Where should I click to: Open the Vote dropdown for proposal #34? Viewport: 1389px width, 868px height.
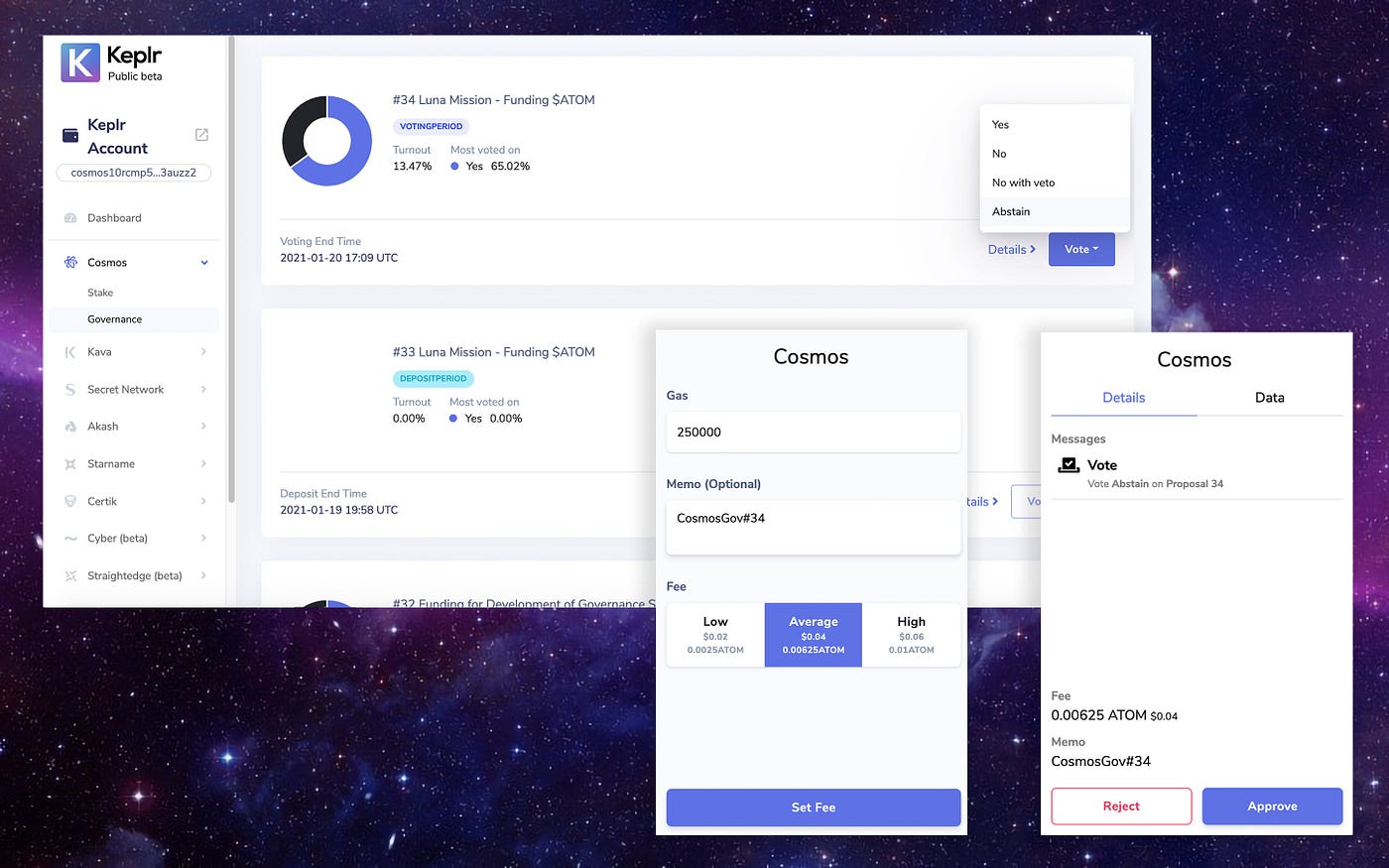1081,250
